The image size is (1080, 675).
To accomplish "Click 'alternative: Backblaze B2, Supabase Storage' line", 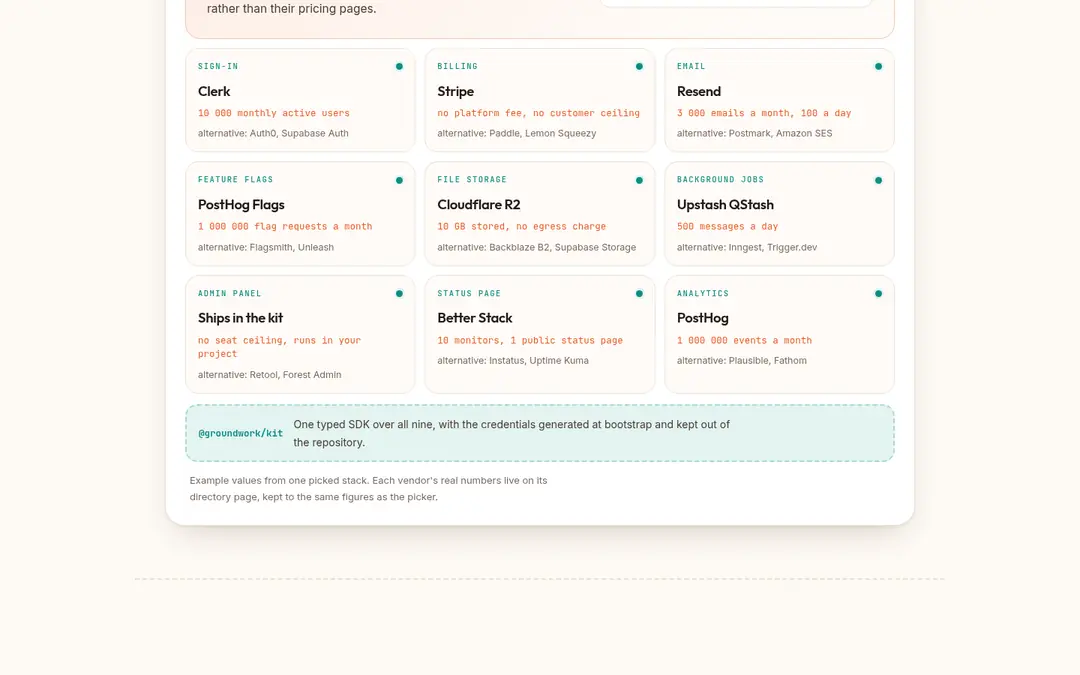I will coord(537,247).
